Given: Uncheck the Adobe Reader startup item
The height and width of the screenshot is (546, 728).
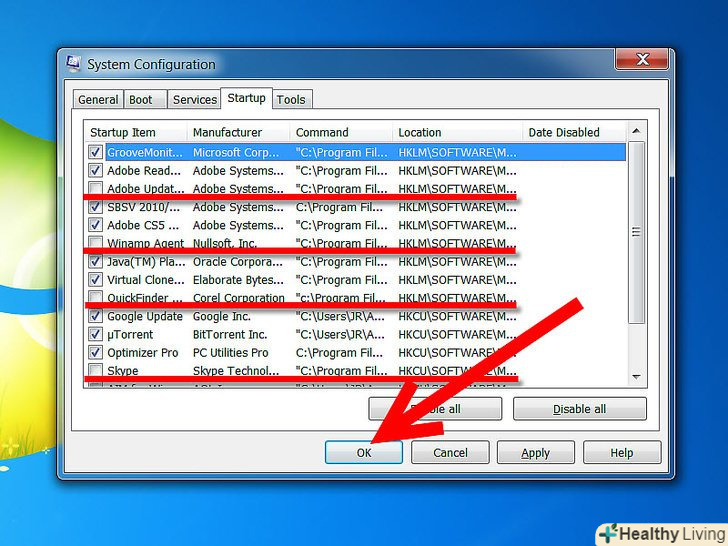Looking at the screenshot, I should click(x=95, y=170).
